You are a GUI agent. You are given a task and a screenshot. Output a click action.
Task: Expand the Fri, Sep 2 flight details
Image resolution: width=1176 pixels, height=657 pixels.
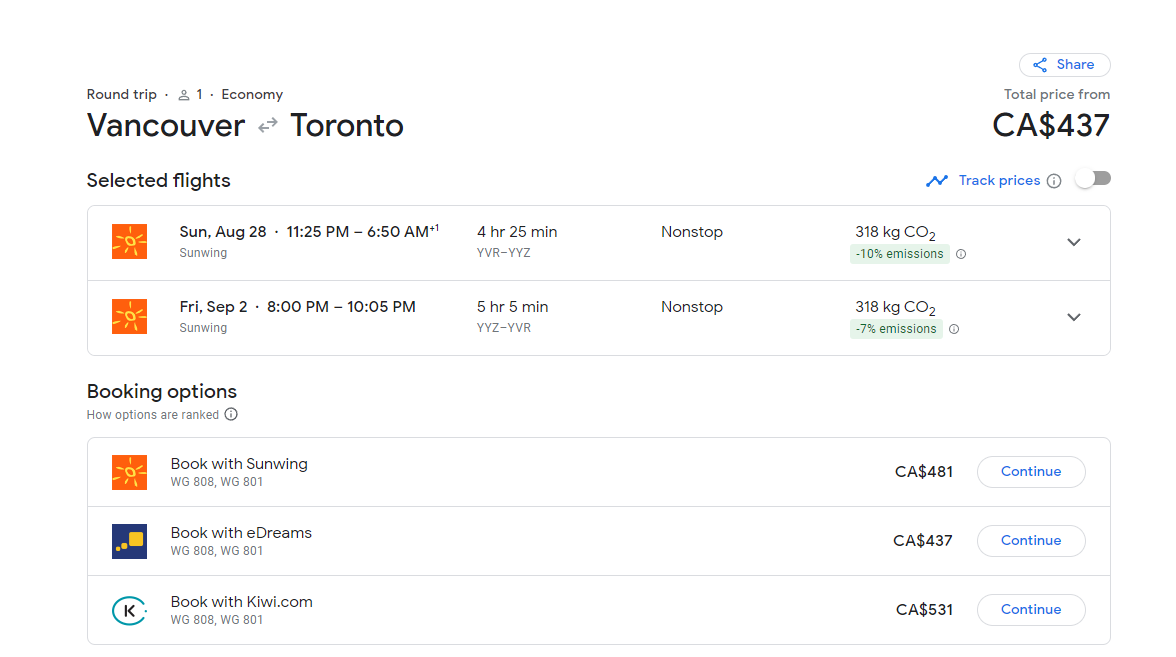1073,317
